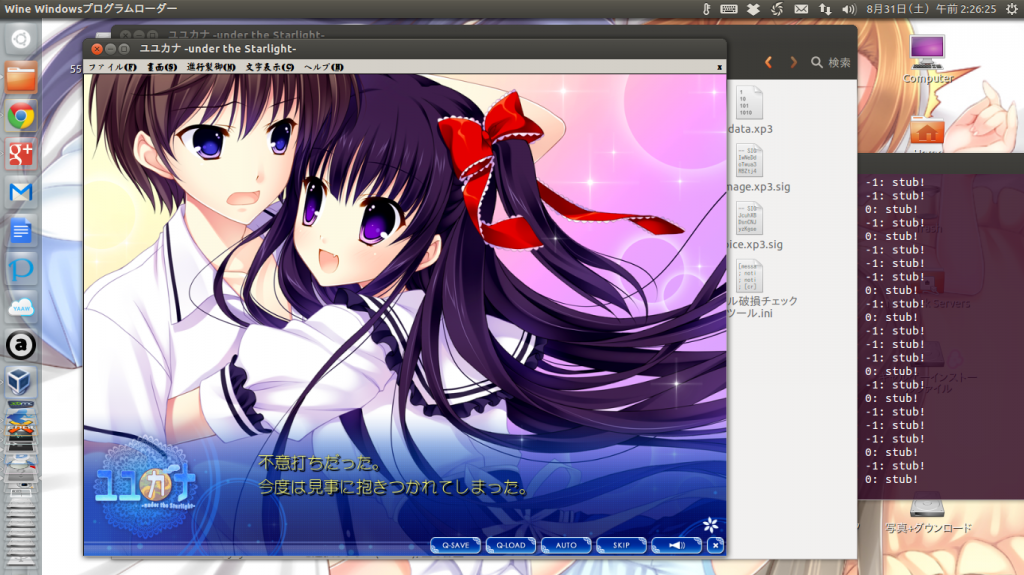The height and width of the screenshot is (575, 1024).
Task: Enable AUTO text advance mode
Action: pos(566,545)
